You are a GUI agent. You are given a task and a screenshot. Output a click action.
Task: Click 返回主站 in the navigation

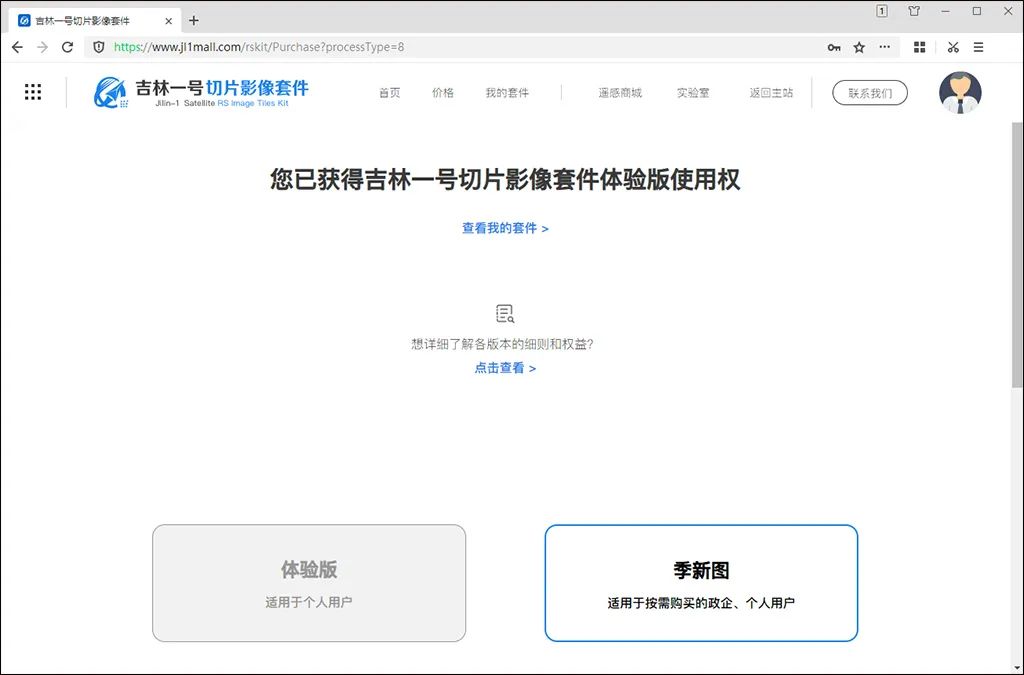tap(771, 93)
